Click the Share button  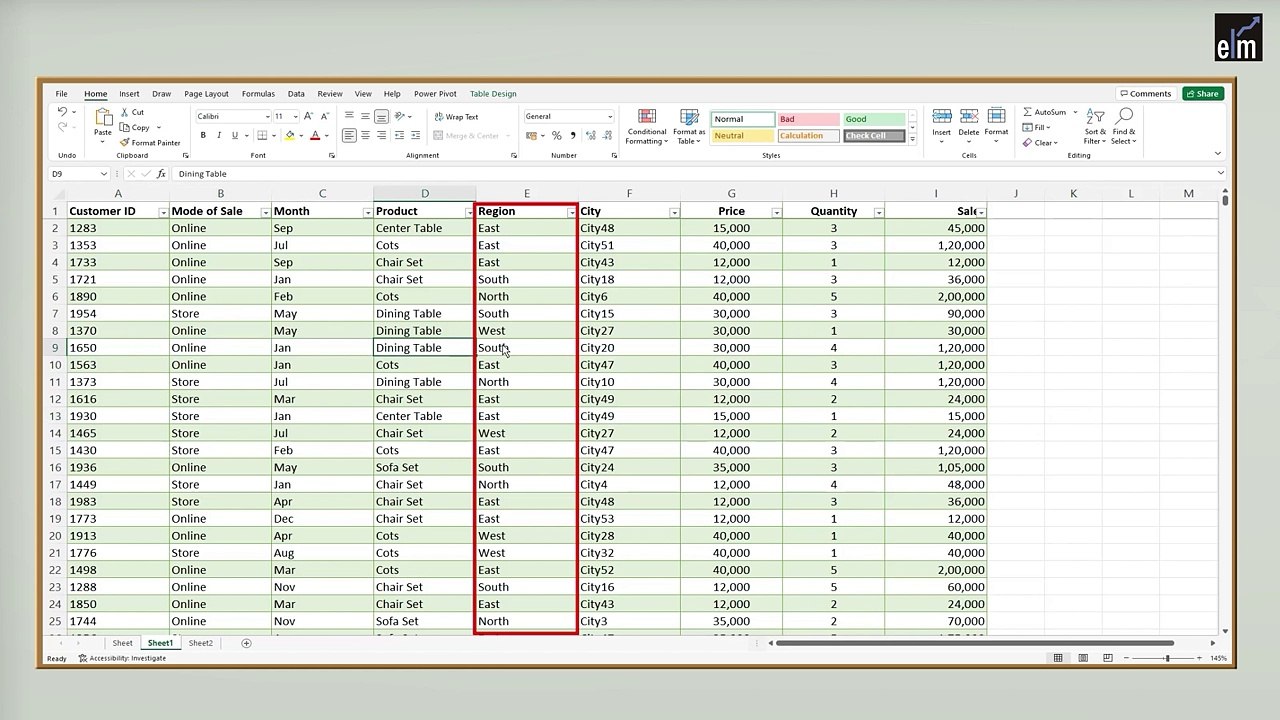click(x=1202, y=94)
